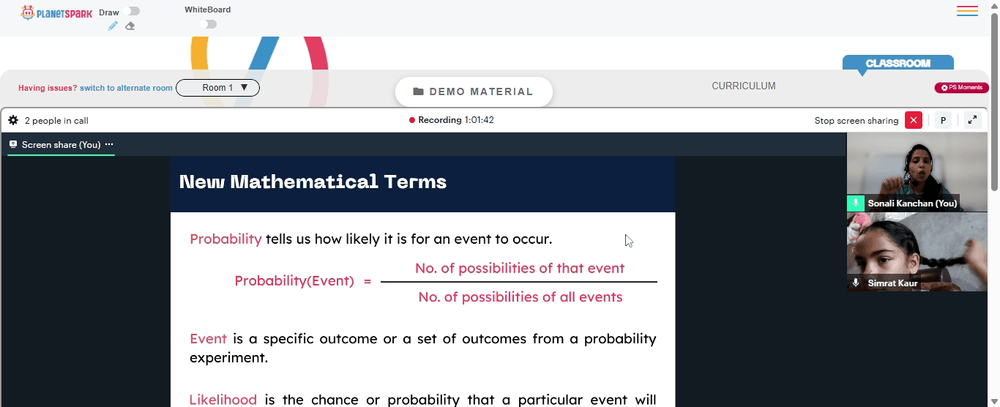Viewport: 1000px width, 407px height.
Task: Toggle the WhiteBoard switch
Action: click(x=208, y=24)
